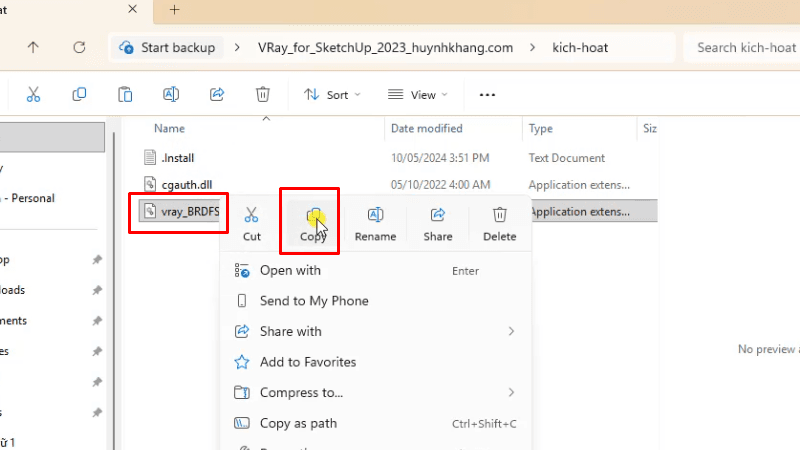Open the Sort dropdown
This screenshot has width=800, height=450.
tap(332, 95)
